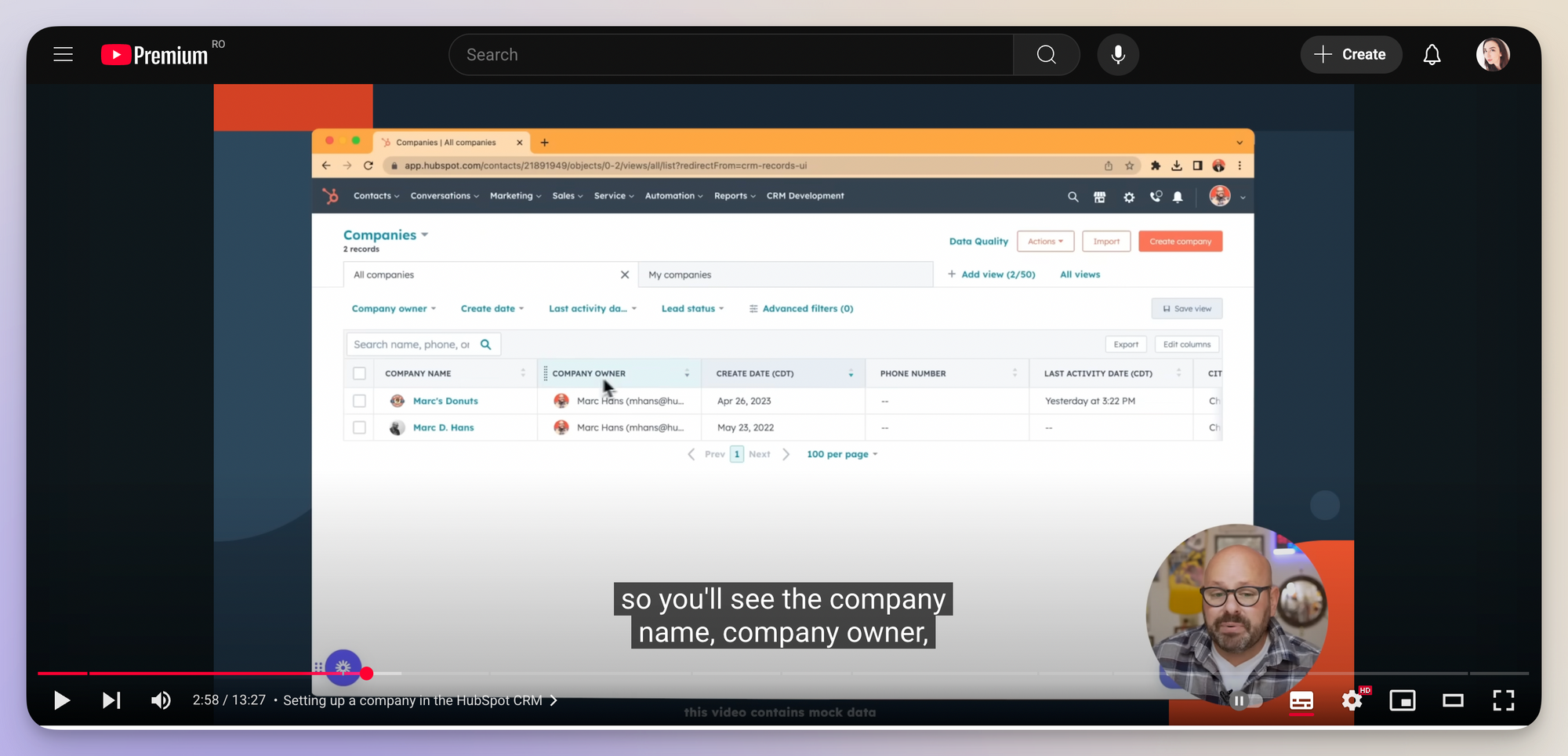Switch to the My companies tab
Screen dimensions: 1568x756
(x=786, y=274)
